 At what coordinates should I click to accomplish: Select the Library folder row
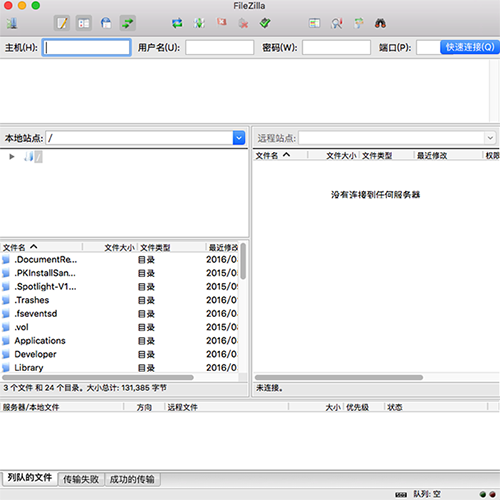tap(119, 368)
